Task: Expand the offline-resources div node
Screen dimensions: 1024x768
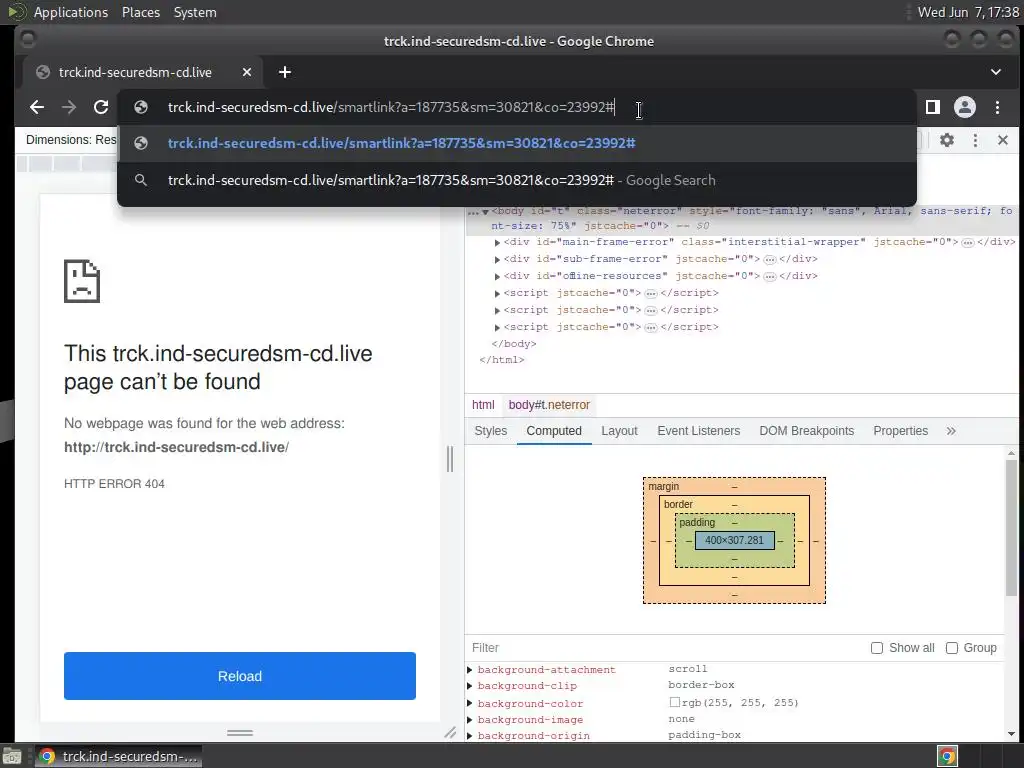Action: pyautogui.click(x=498, y=276)
